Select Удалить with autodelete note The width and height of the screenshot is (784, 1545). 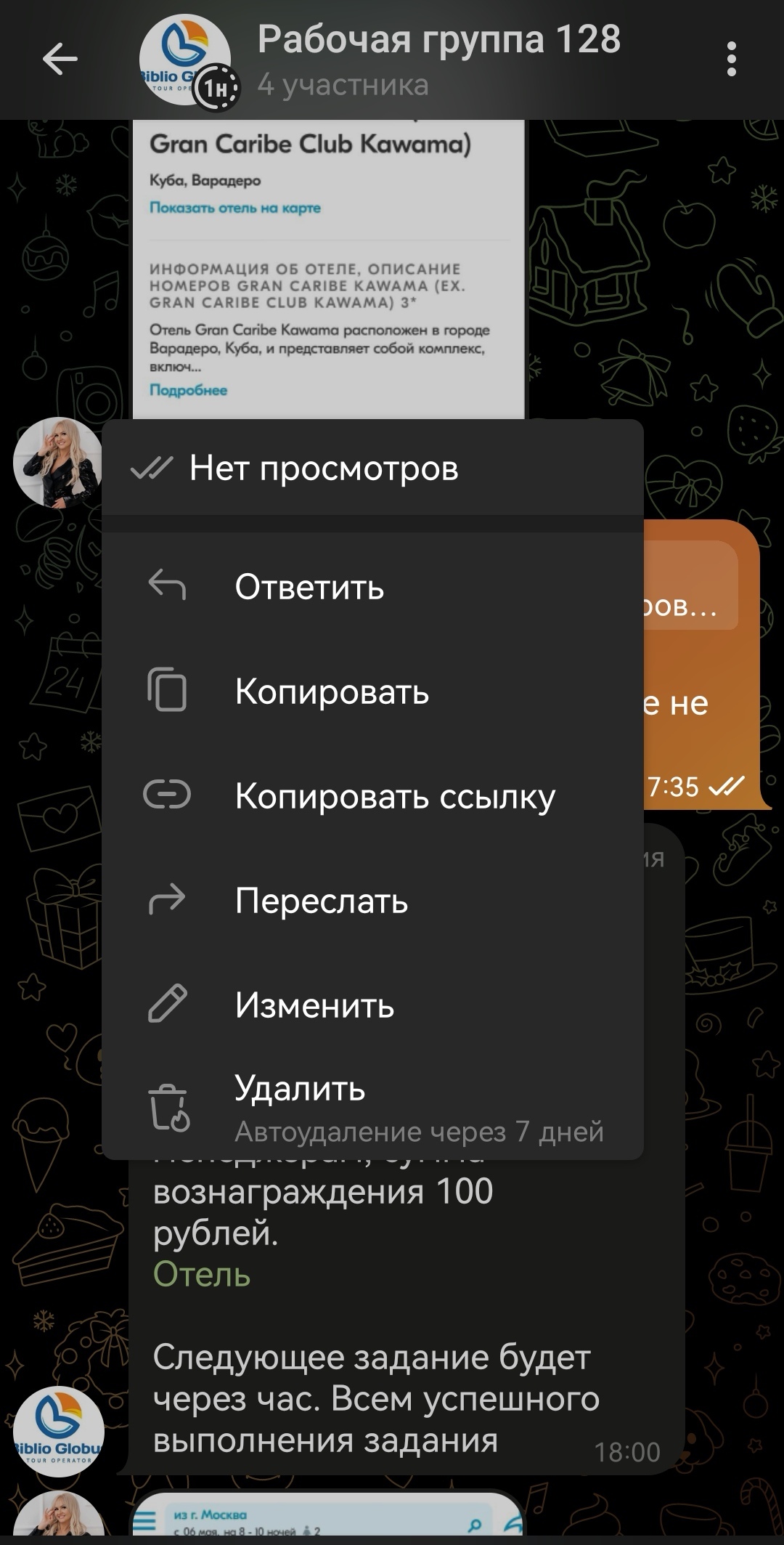pos(372,1108)
